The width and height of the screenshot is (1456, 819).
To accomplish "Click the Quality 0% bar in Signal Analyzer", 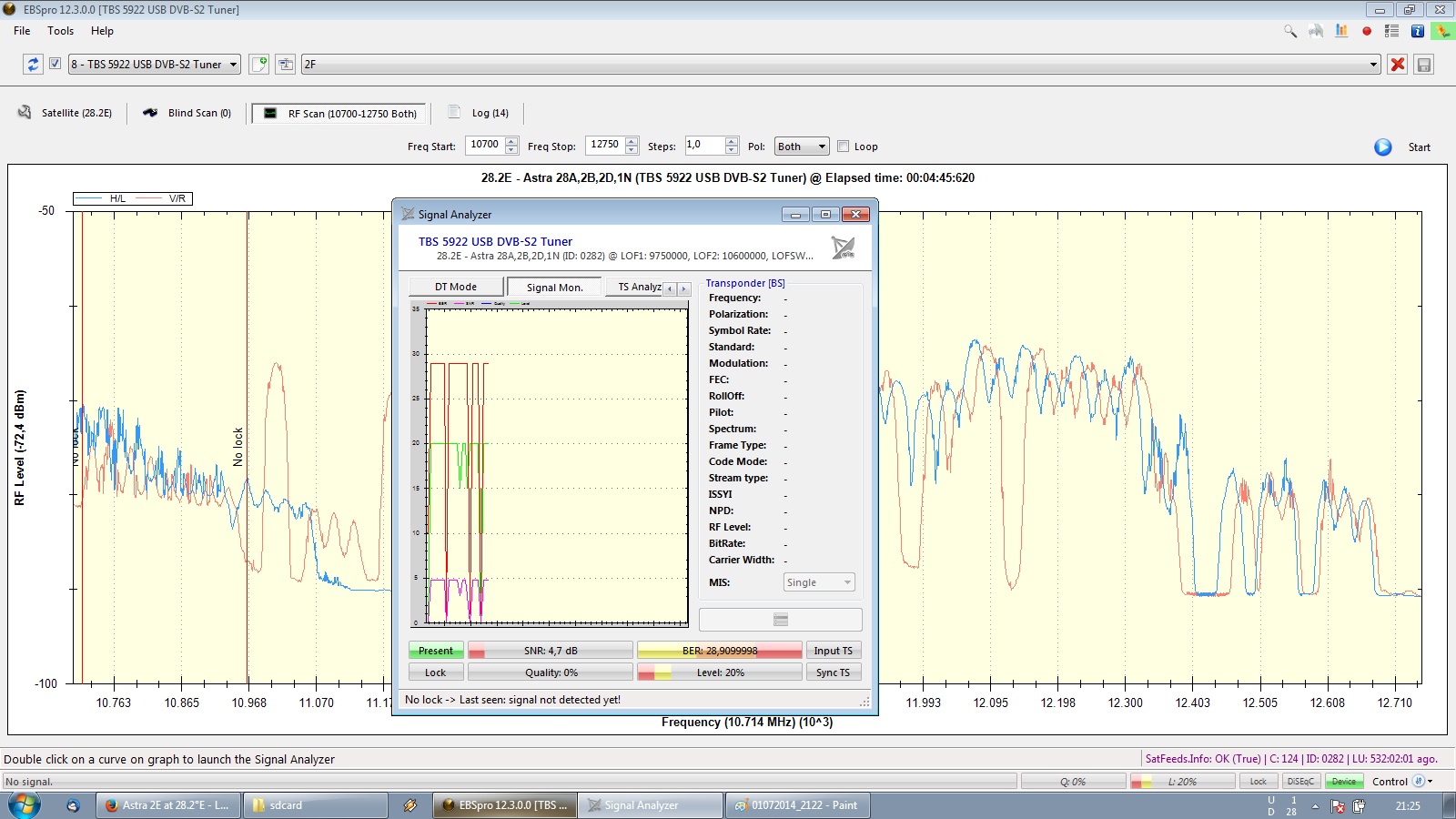I will pyautogui.click(x=551, y=672).
